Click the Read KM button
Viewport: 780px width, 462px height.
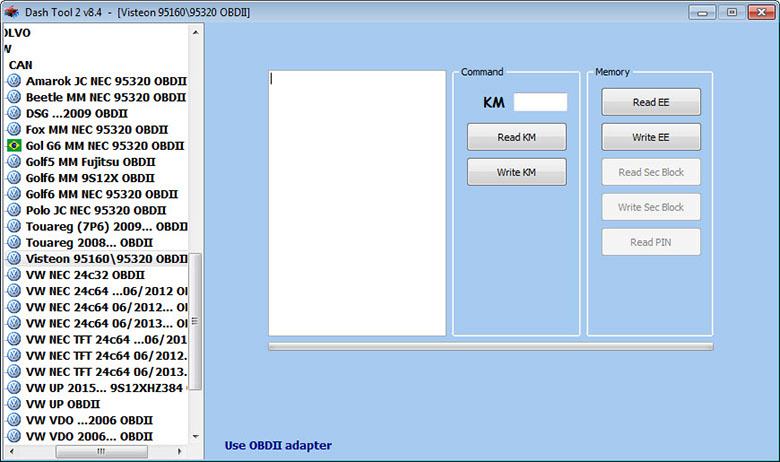(x=516, y=137)
